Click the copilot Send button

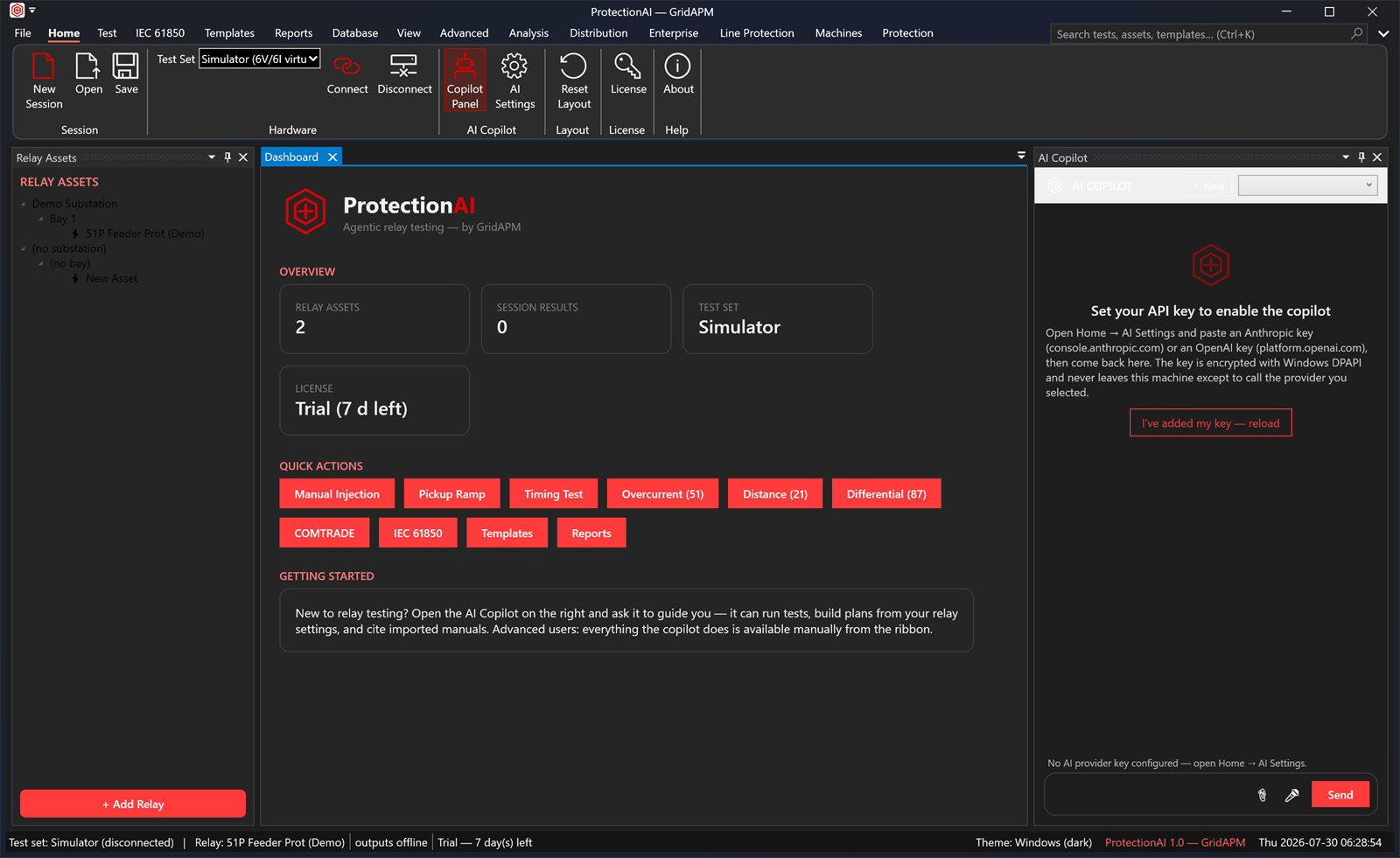(1340, 794)
